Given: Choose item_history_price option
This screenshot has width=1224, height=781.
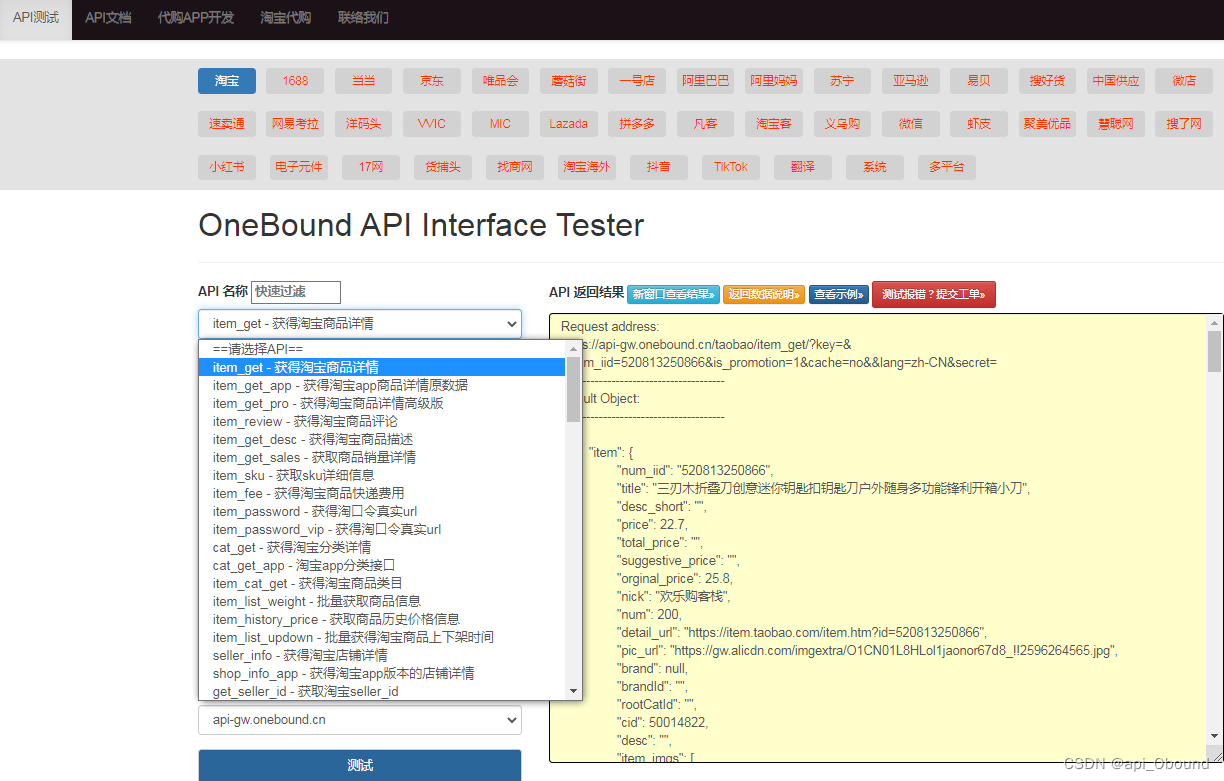Looking at the screenshot, I should point(383,619).
